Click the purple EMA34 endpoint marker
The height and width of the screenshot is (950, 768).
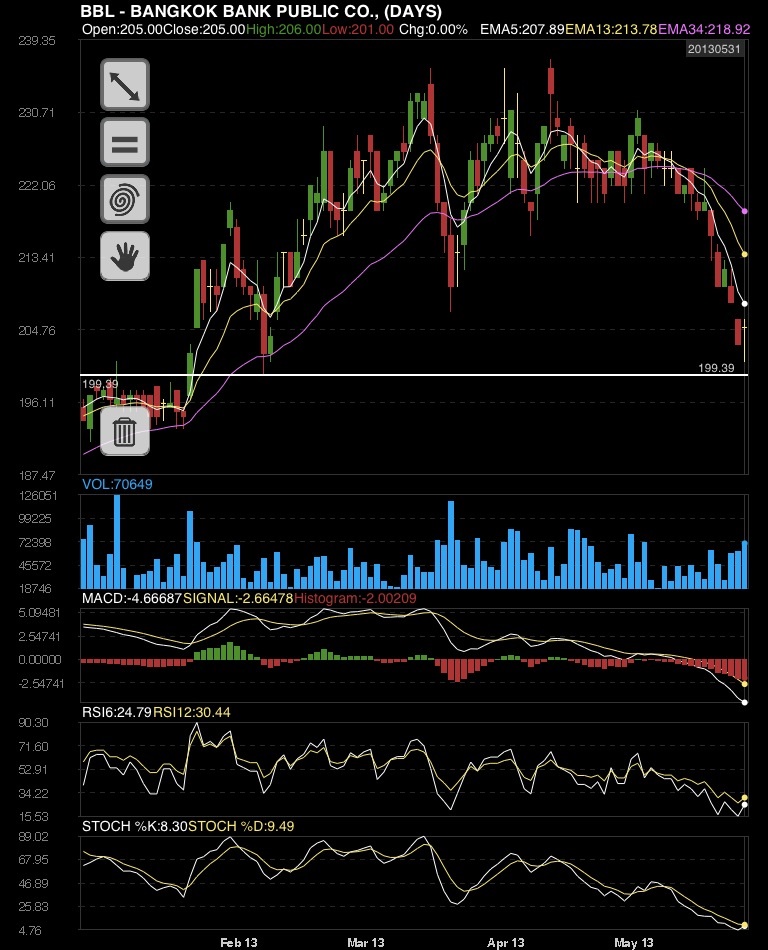coord(744,211)
